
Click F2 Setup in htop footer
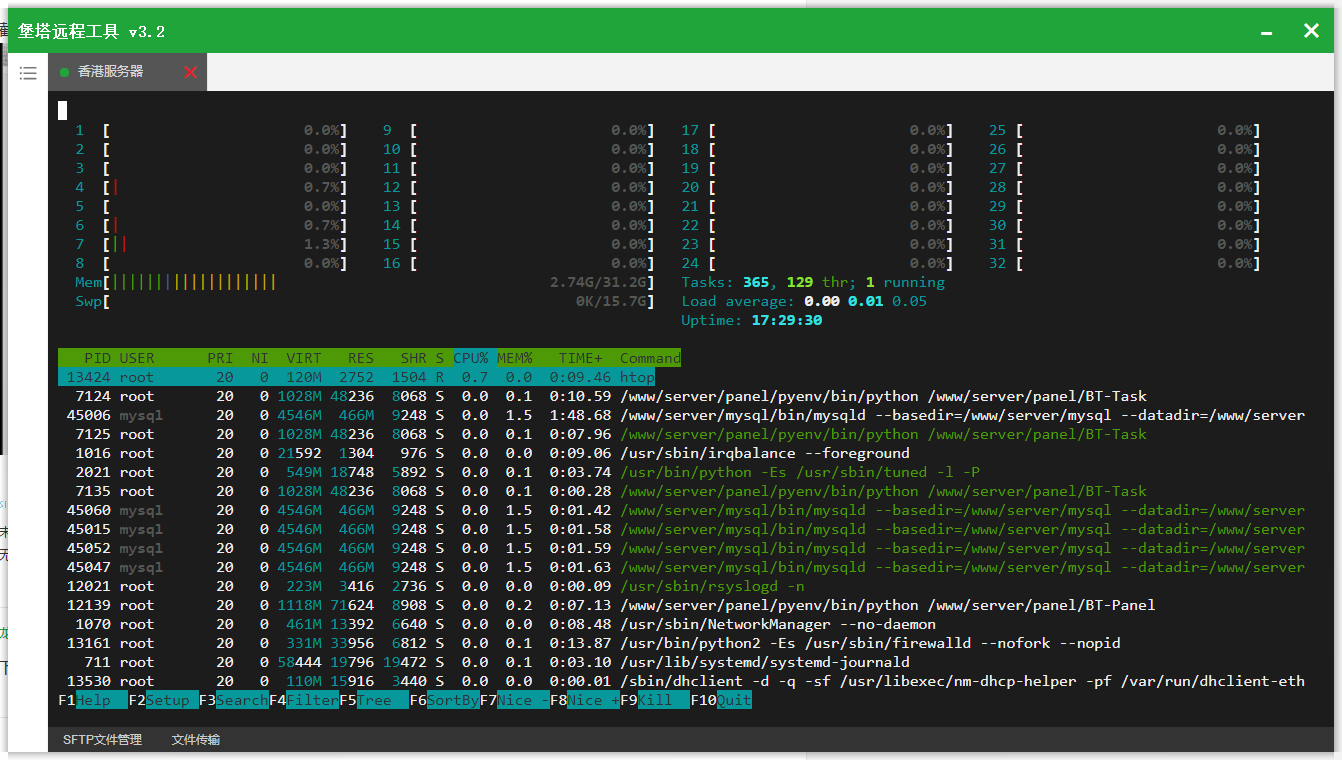click(163, 700)
